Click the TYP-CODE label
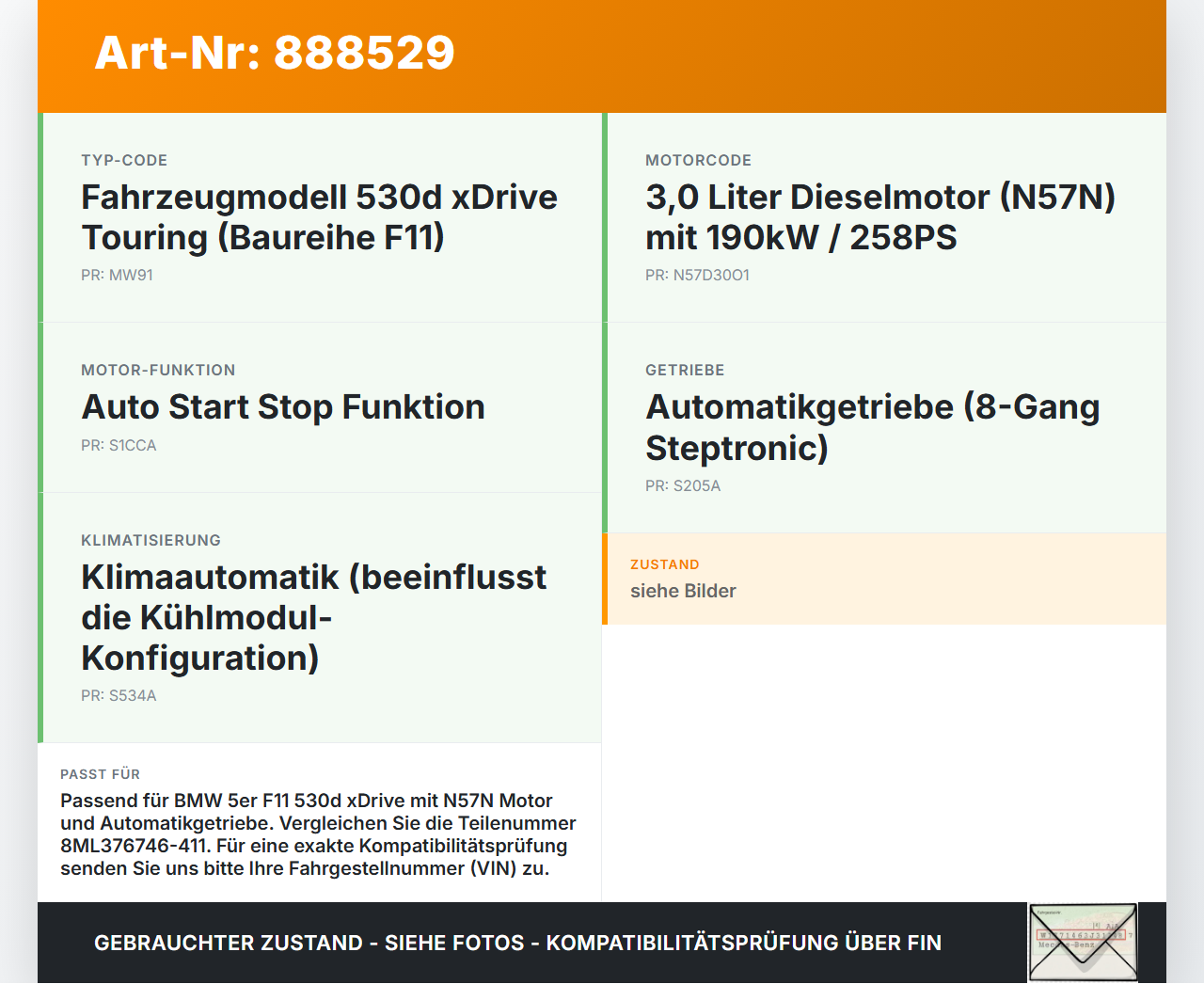 [124, 161]
